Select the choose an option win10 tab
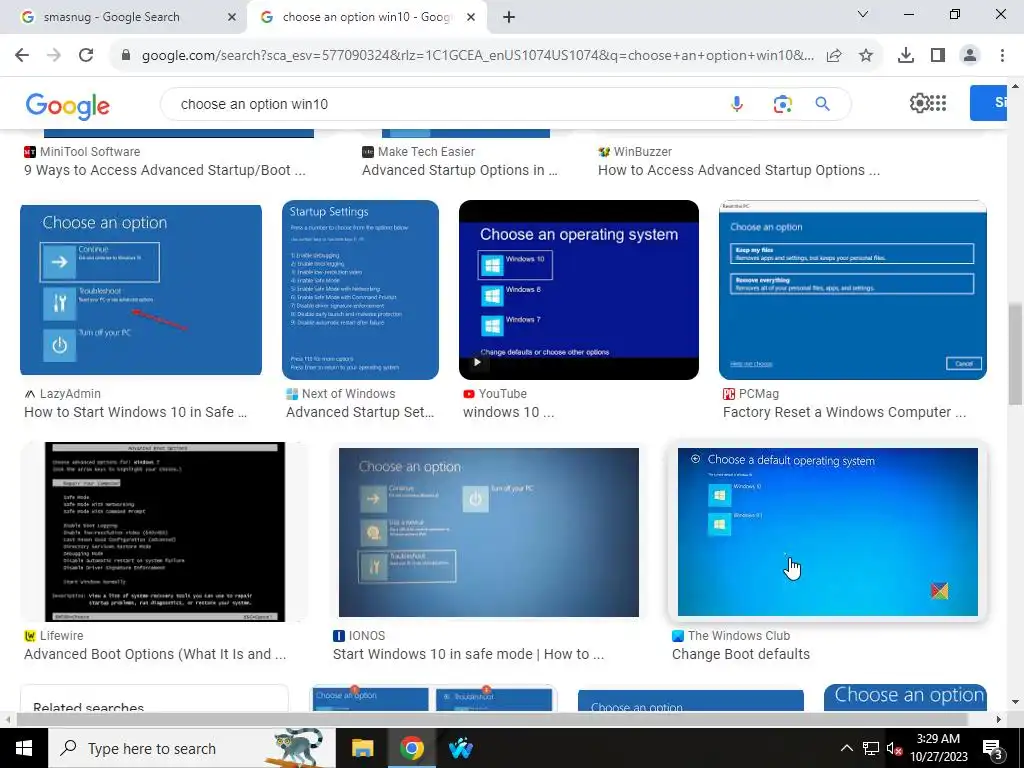 [x=366, y=17]
